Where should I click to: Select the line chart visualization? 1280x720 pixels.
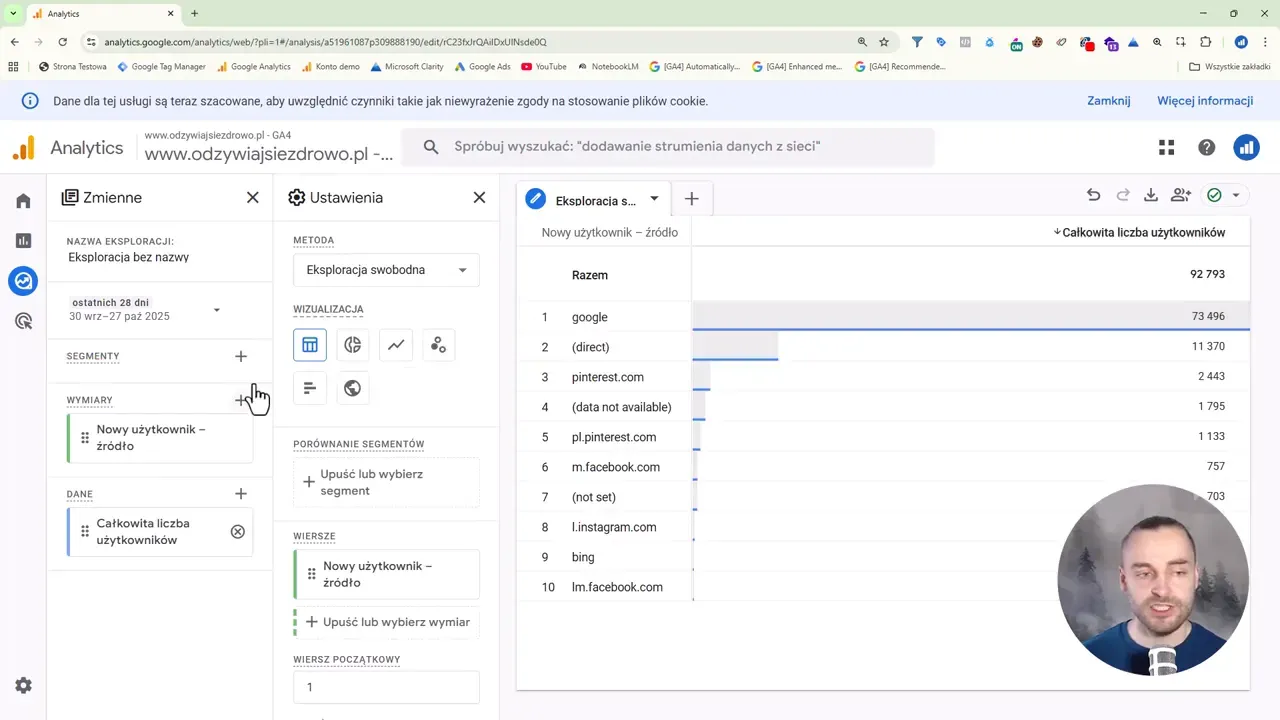coord(396,345)
